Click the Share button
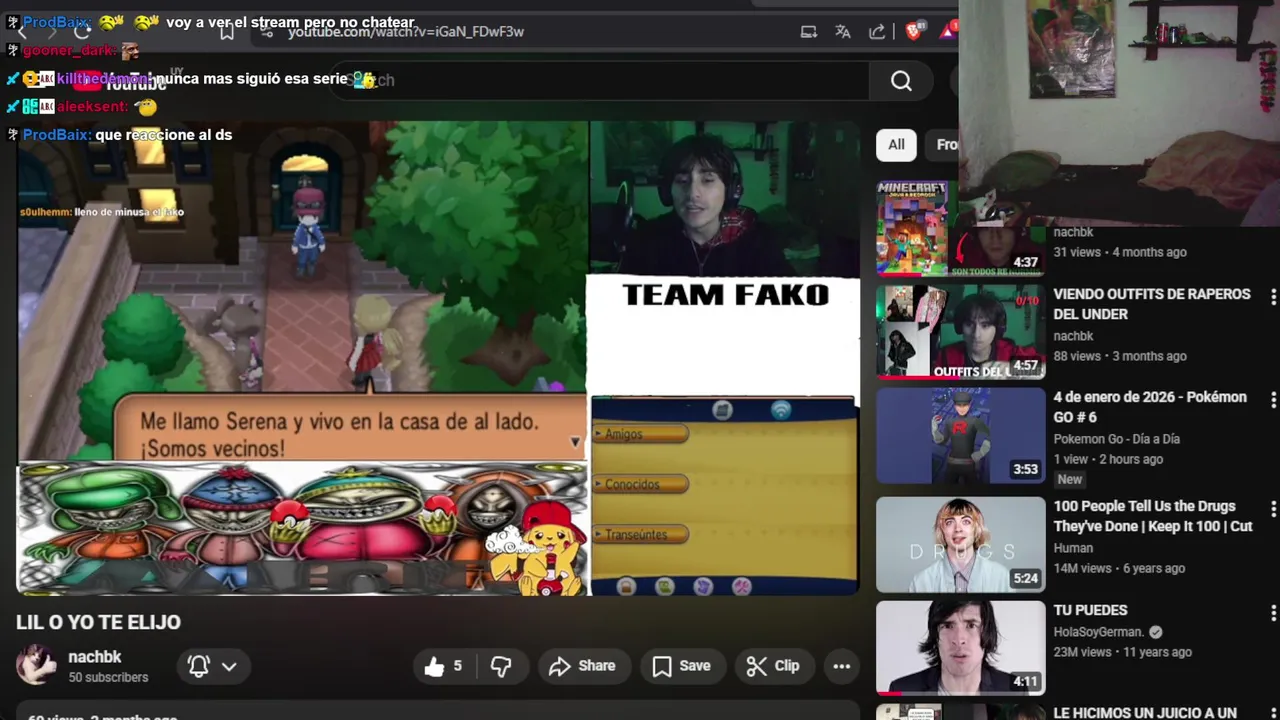Image resolution: width=1280 pixels, height=720 pixels. (582, 666)
